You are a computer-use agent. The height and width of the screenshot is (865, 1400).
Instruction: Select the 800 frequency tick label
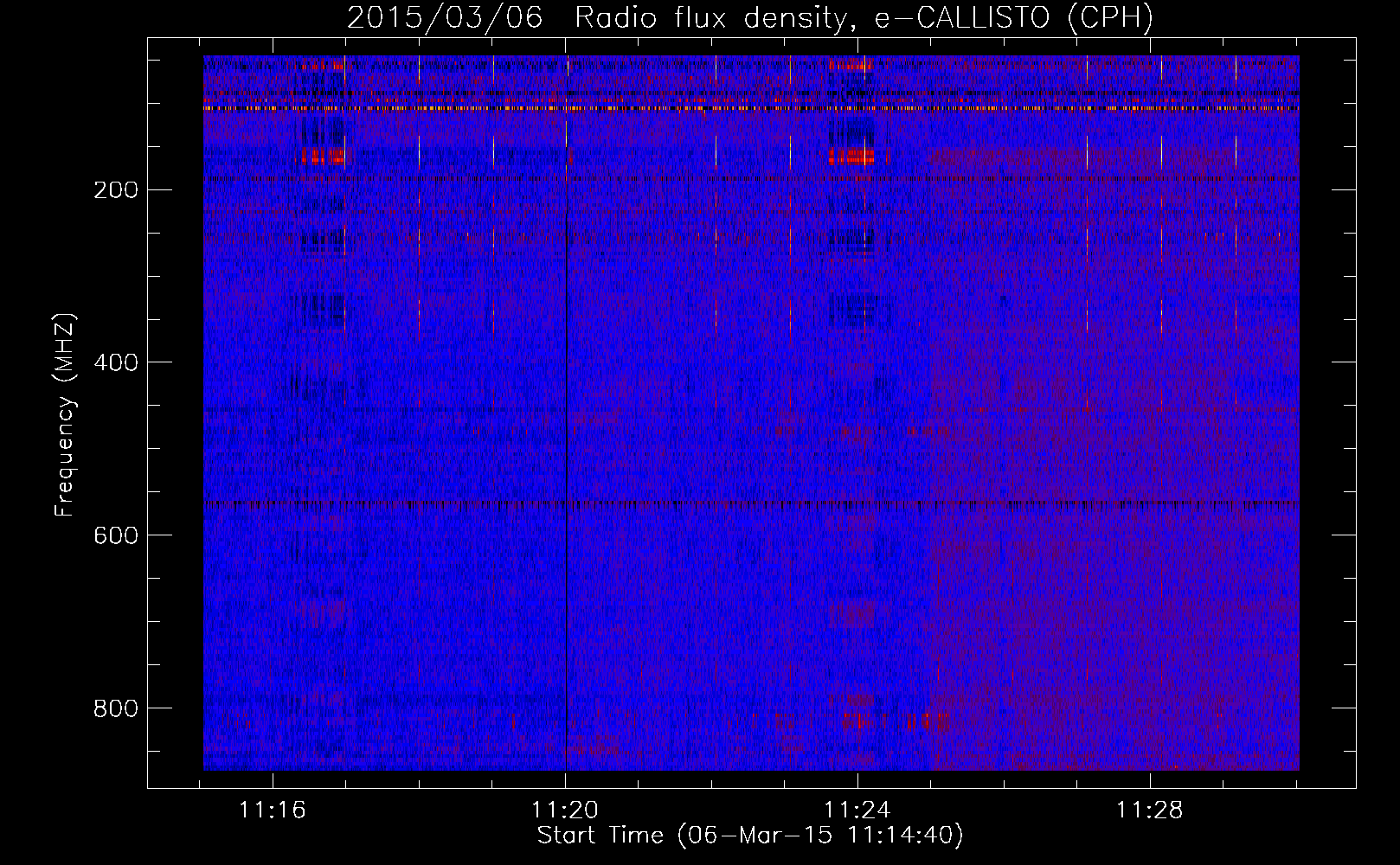116,708
